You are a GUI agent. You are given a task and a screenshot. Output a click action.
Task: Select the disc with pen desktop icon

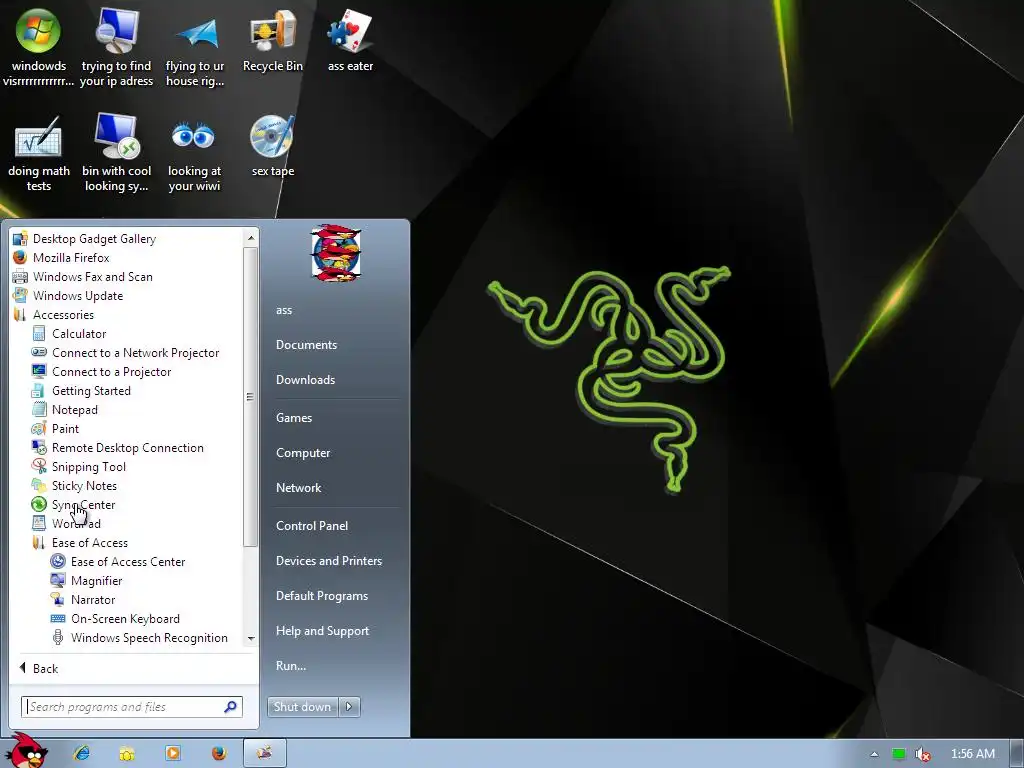(x=272, y=145)
